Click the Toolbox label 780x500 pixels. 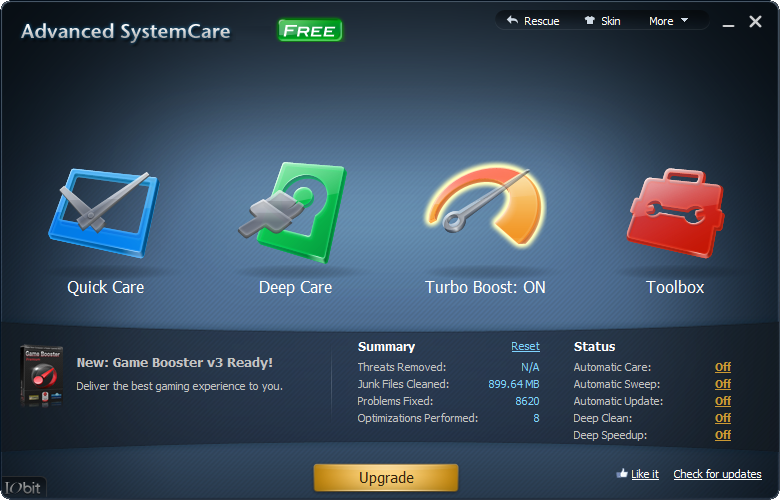point(675,288)
